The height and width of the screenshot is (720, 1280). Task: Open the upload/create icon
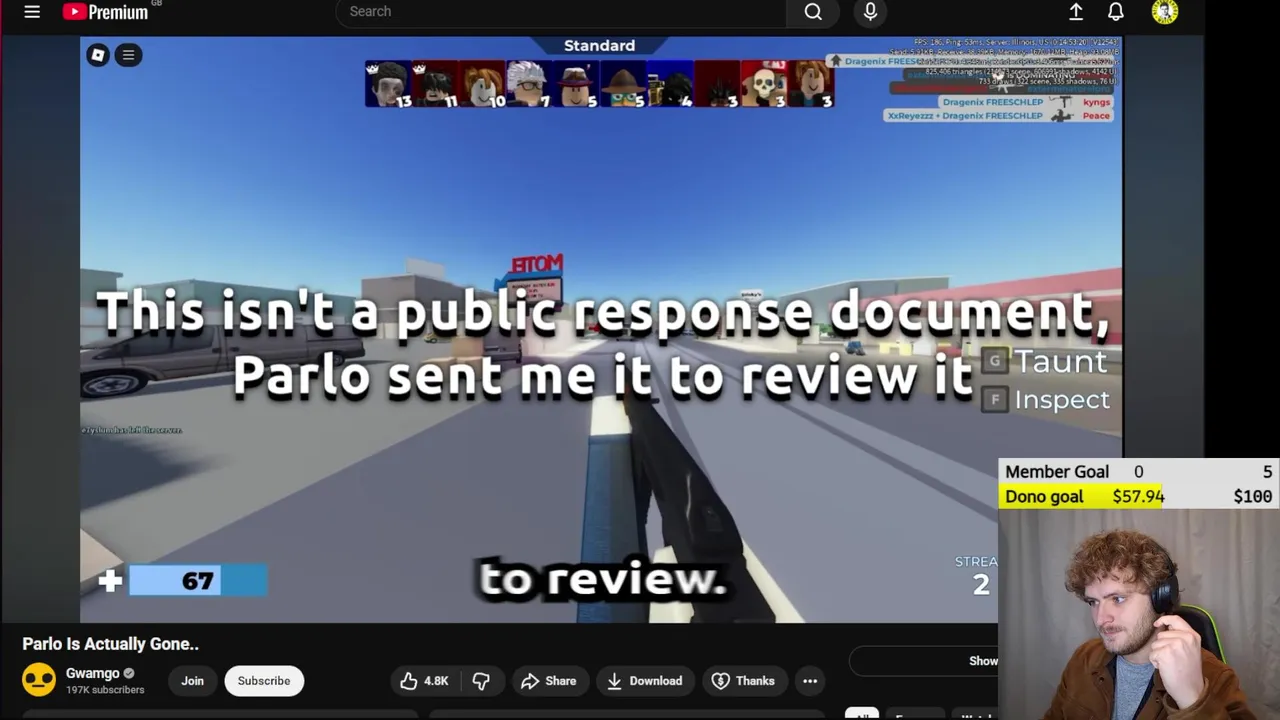coord(1076,12)
